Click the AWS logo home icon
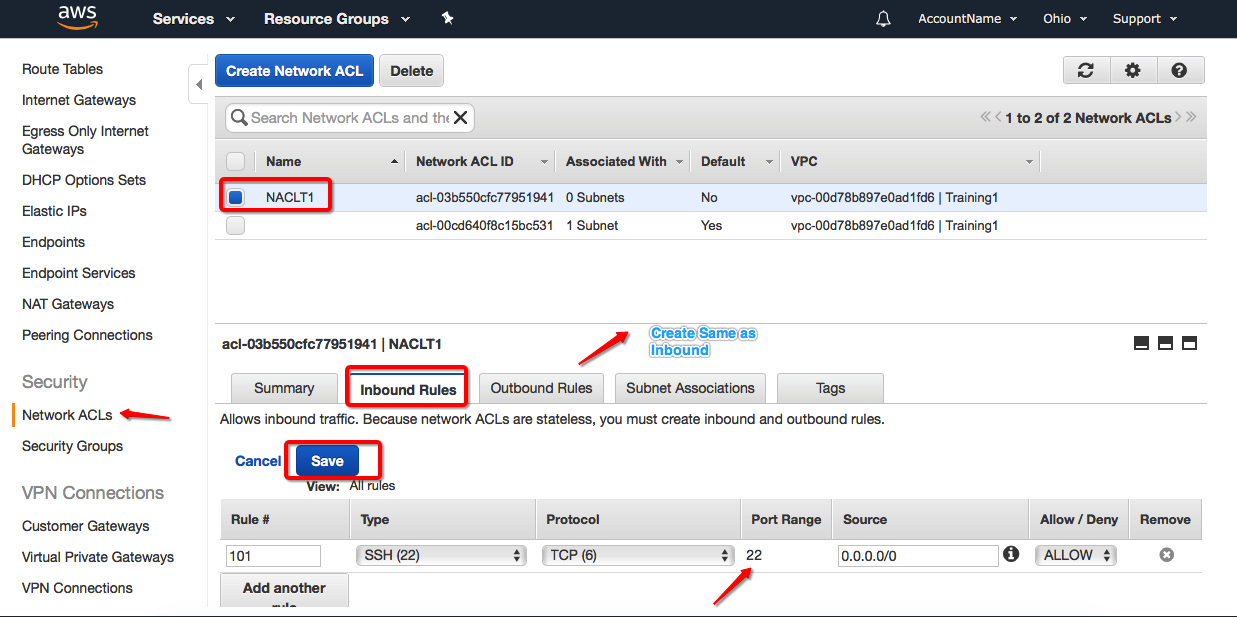This screenshot has width=1237, height=617. tap(76, 17)
